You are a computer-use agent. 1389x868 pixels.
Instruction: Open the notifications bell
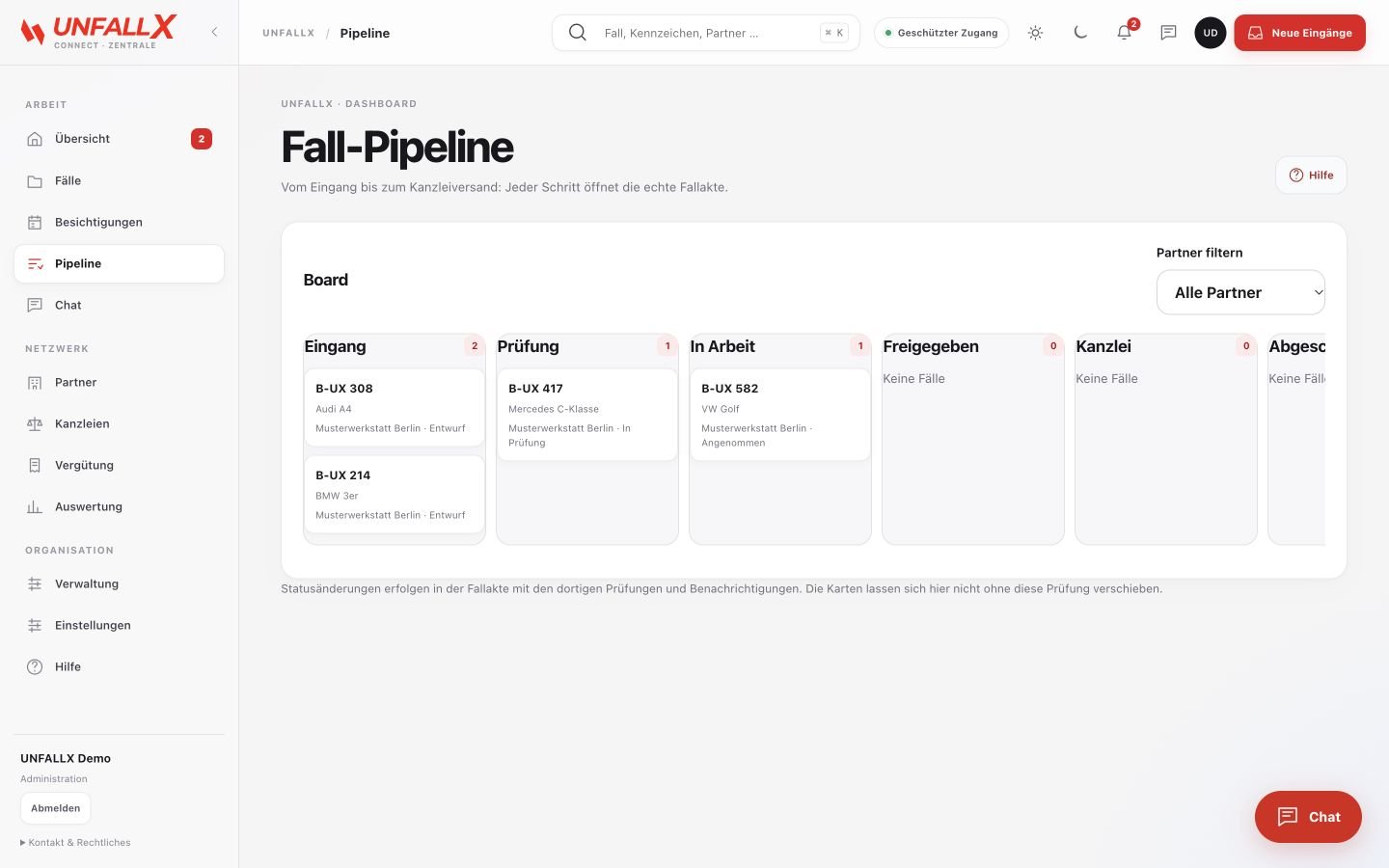point(1125,32)
